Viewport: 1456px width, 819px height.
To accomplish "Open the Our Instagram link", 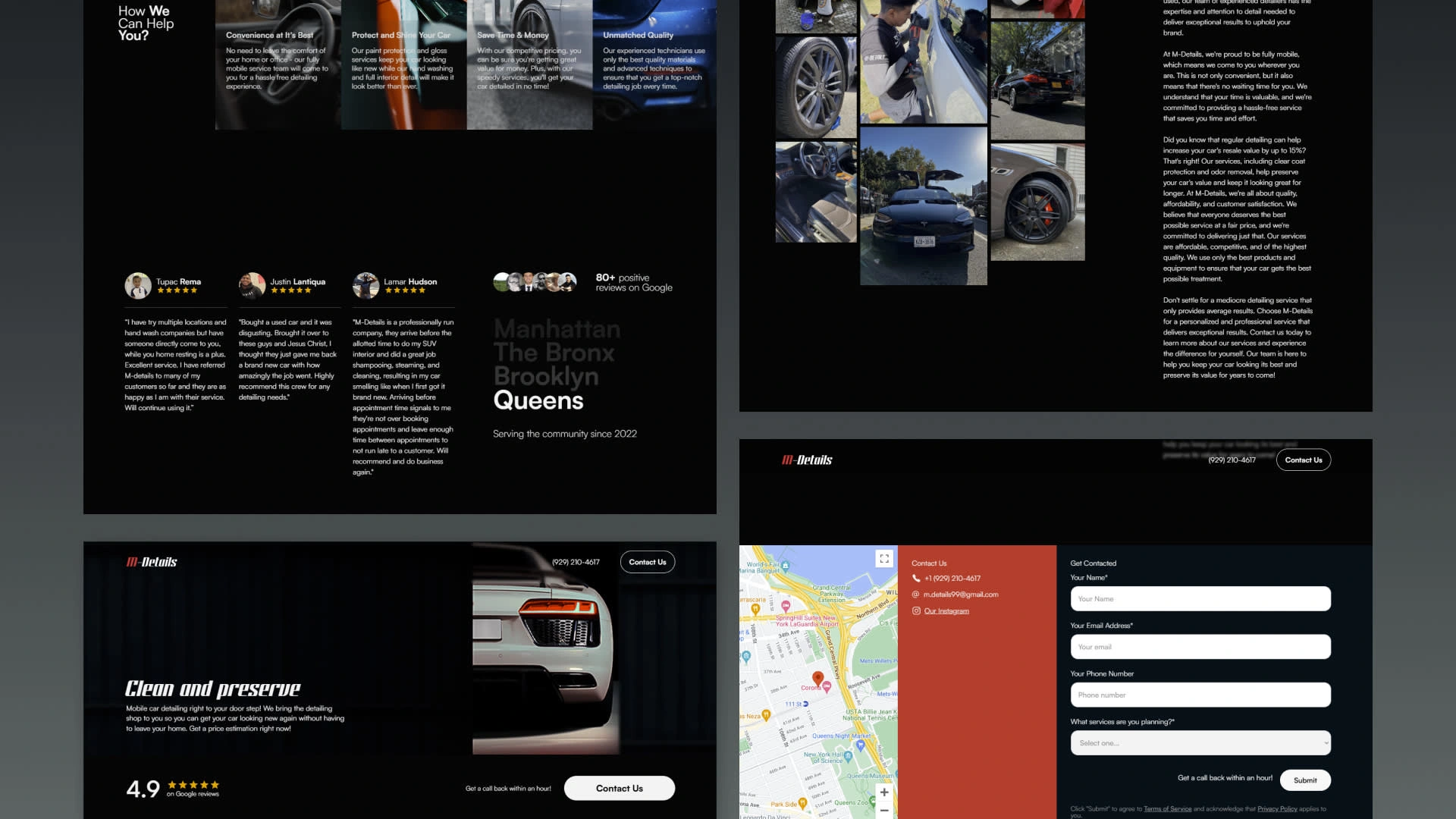I will pos(946,611).
